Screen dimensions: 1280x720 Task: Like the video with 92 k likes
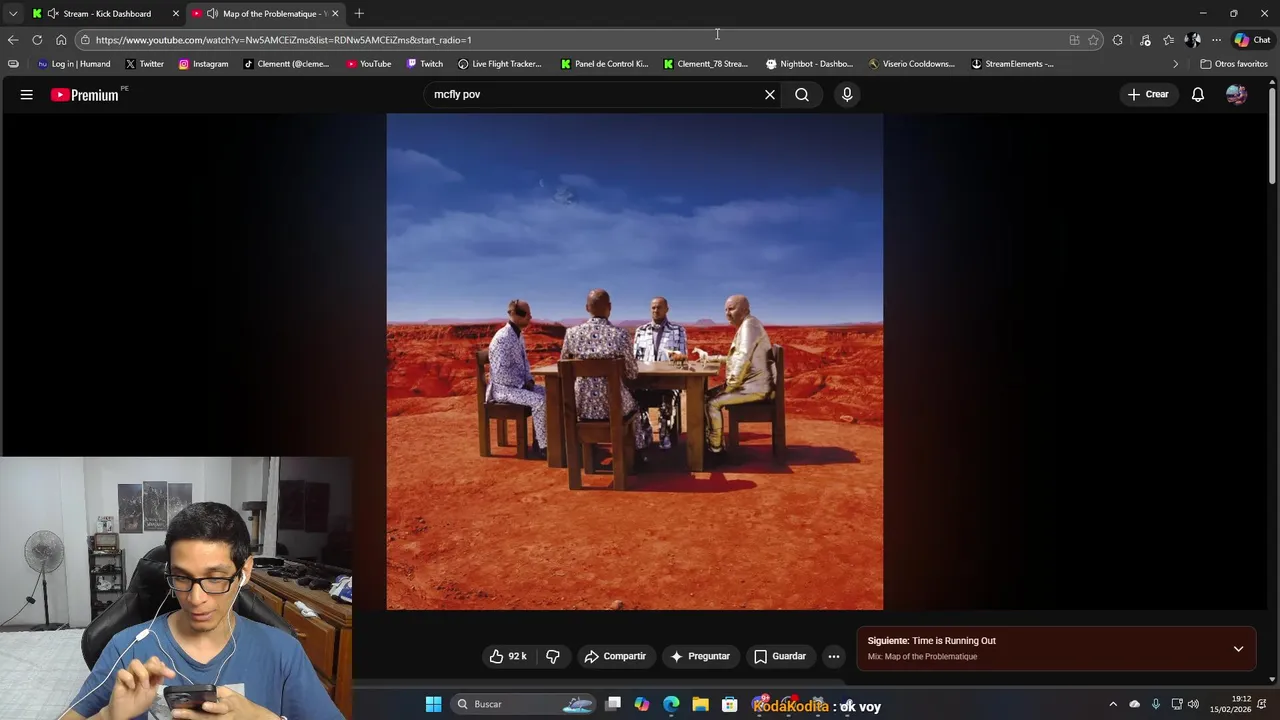508,656
